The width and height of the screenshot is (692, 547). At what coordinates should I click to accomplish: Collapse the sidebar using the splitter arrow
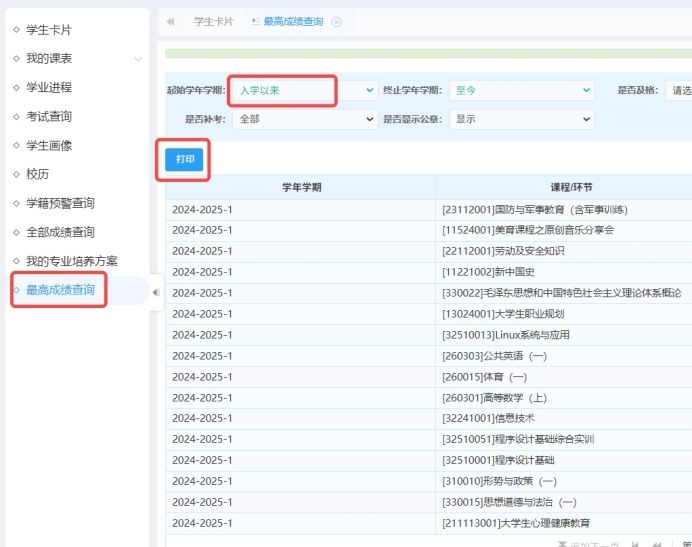tap(156, 292)
